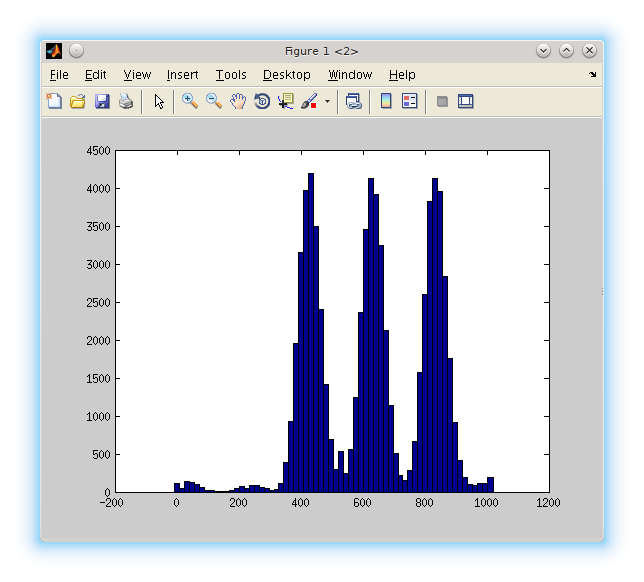
Task: Hide plot tools using toolbar icon
Action: [442, 101]
